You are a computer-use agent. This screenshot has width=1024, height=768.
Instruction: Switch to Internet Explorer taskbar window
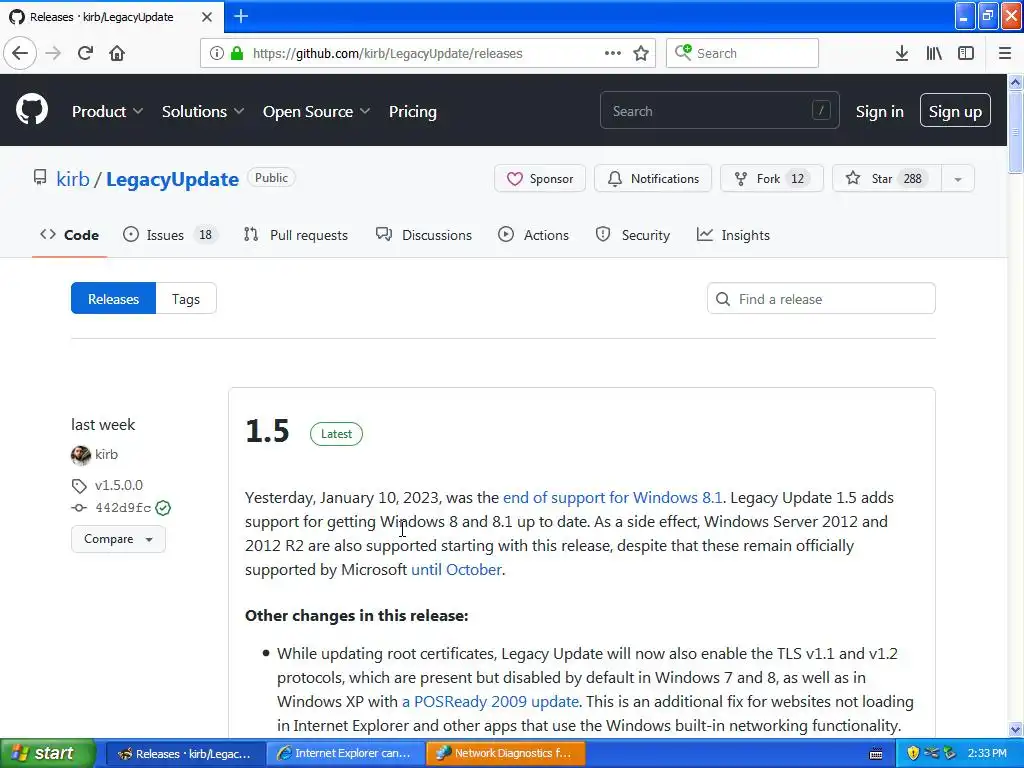coord(345,754)
